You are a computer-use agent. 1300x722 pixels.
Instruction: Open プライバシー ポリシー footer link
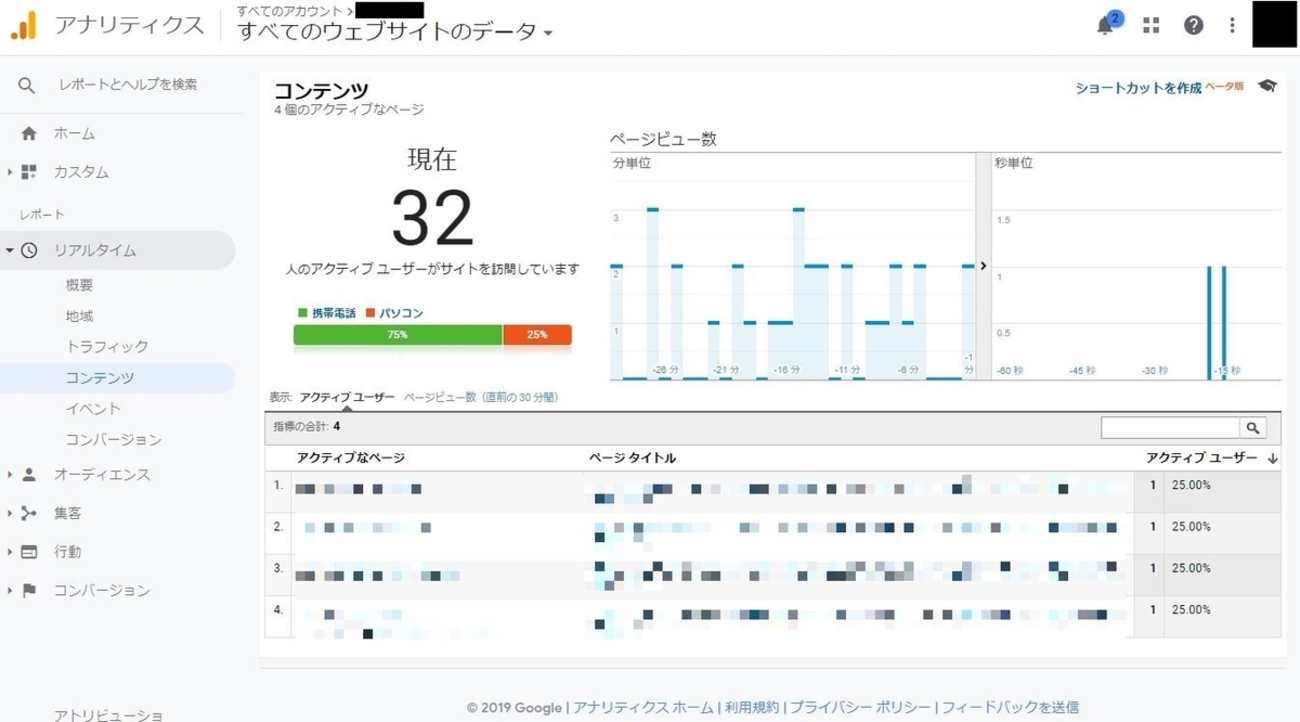(860, 707)
